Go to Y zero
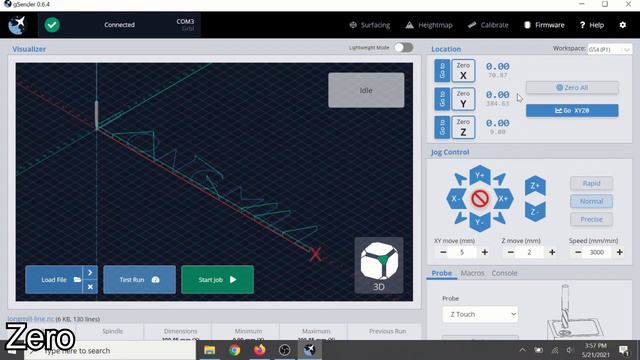This screenshot has height=360, width=640. tap(442, 99)
